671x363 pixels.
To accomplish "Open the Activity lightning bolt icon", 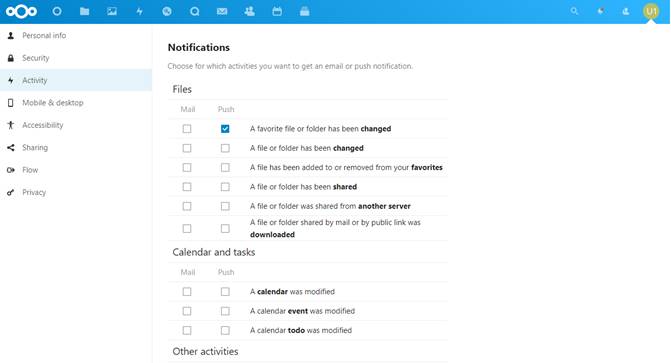I will 140,12.
